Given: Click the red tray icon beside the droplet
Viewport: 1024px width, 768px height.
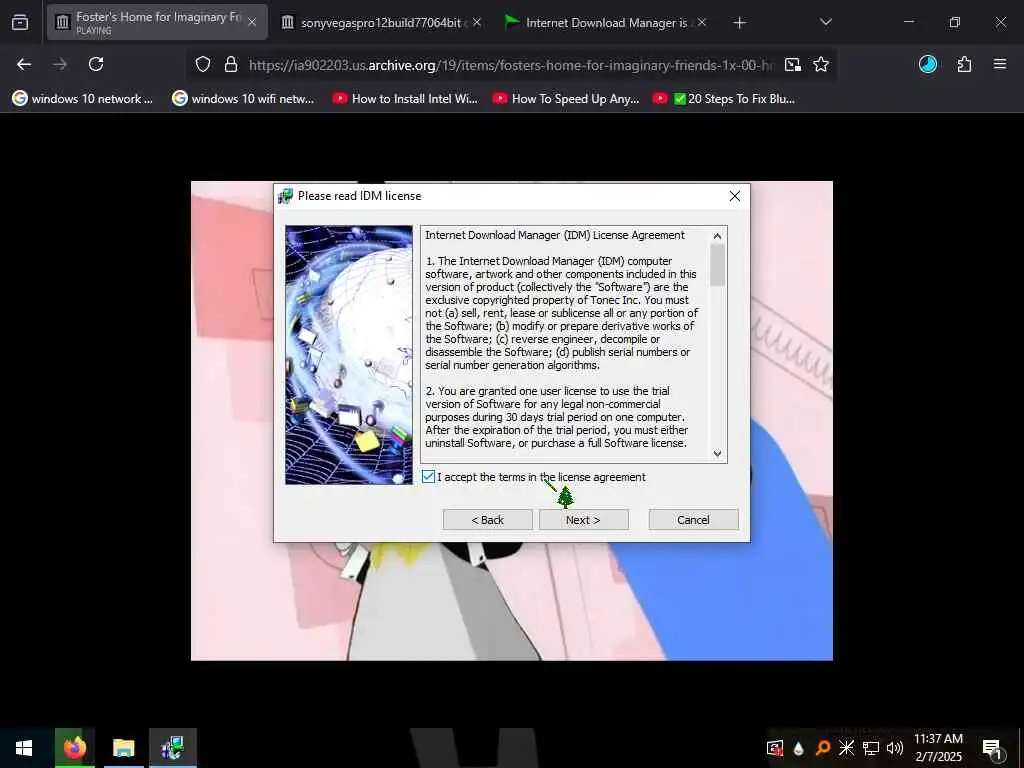Looking at the screenshot, I should click(775, 748).
